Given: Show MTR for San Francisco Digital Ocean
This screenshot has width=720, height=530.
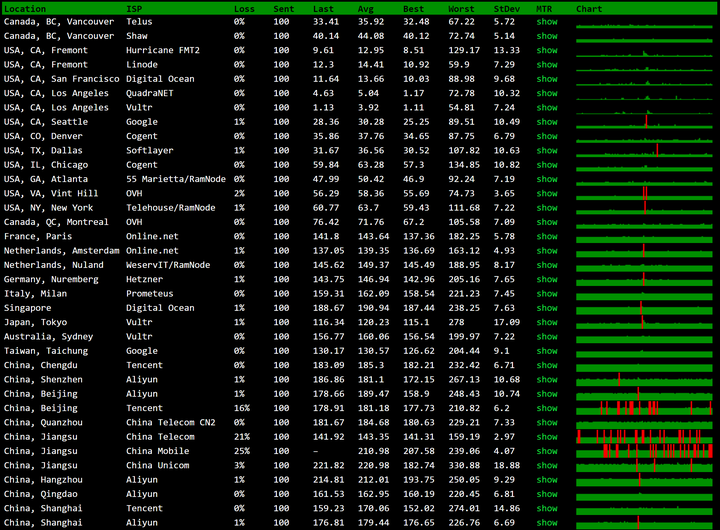Looking at the screenshot, I should (547, 79).
